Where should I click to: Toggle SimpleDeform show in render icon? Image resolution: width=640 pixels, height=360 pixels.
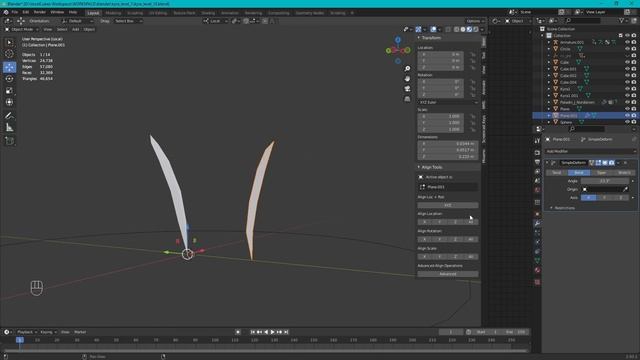point(611,163)
